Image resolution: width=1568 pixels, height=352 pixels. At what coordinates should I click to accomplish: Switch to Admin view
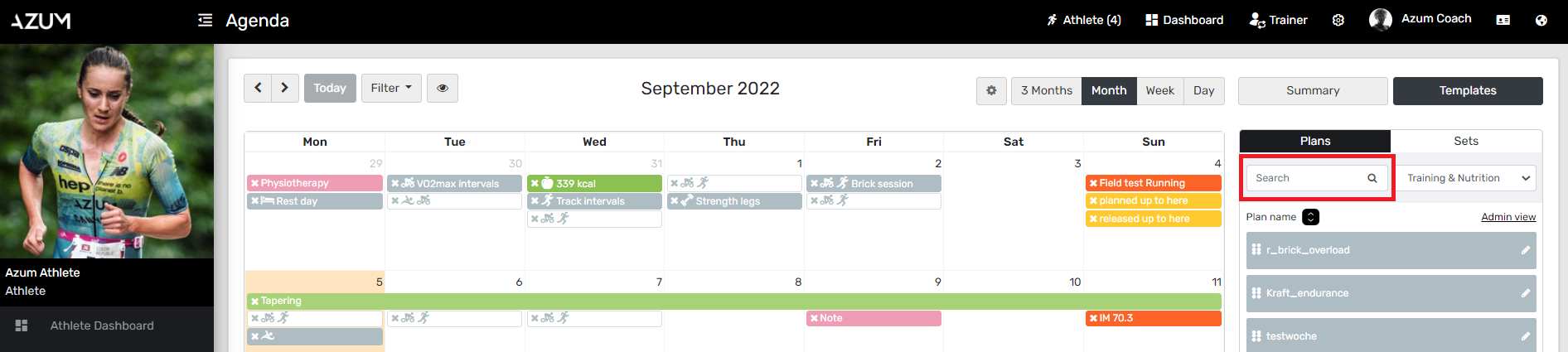tap(1508, 217)
